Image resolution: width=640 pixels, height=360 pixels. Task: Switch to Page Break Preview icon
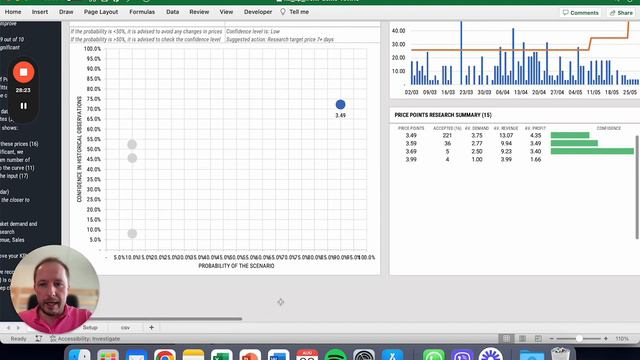[538, 338]
